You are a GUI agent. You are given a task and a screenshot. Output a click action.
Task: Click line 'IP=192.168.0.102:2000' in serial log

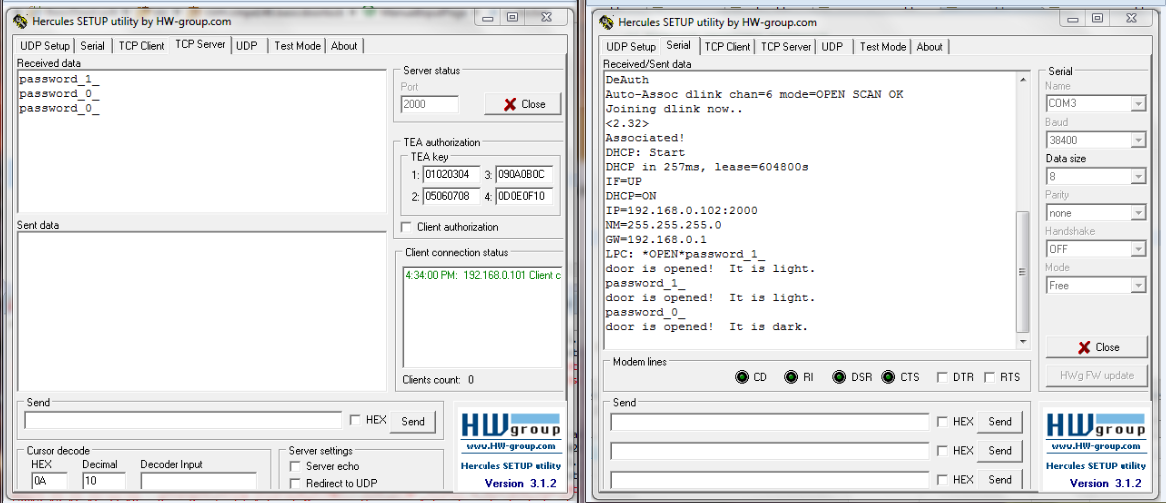pyautogui.click(x=681, y=211)
